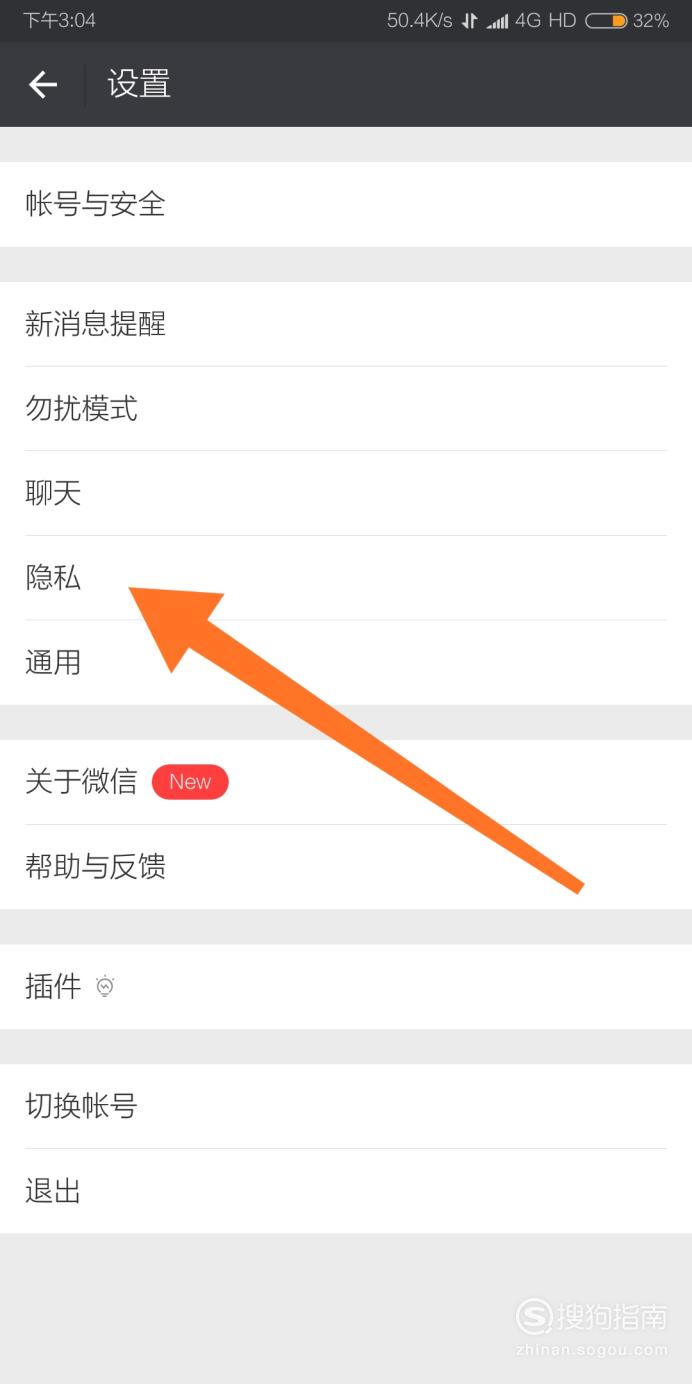Image resolution: width=692 pixels, height=1384 pixels.
Task: Open 插件 settings
Action: pos(346,987)
